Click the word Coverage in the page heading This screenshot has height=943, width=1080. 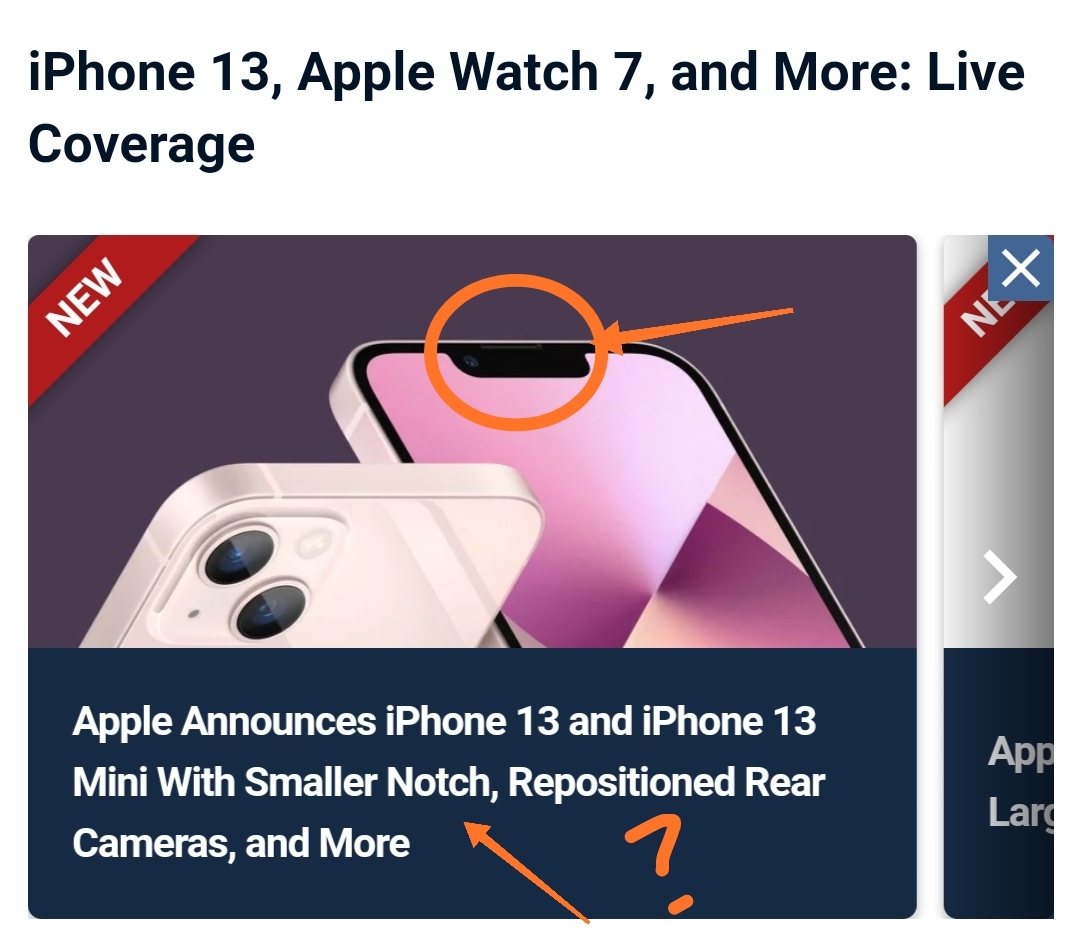coord(142,145)
